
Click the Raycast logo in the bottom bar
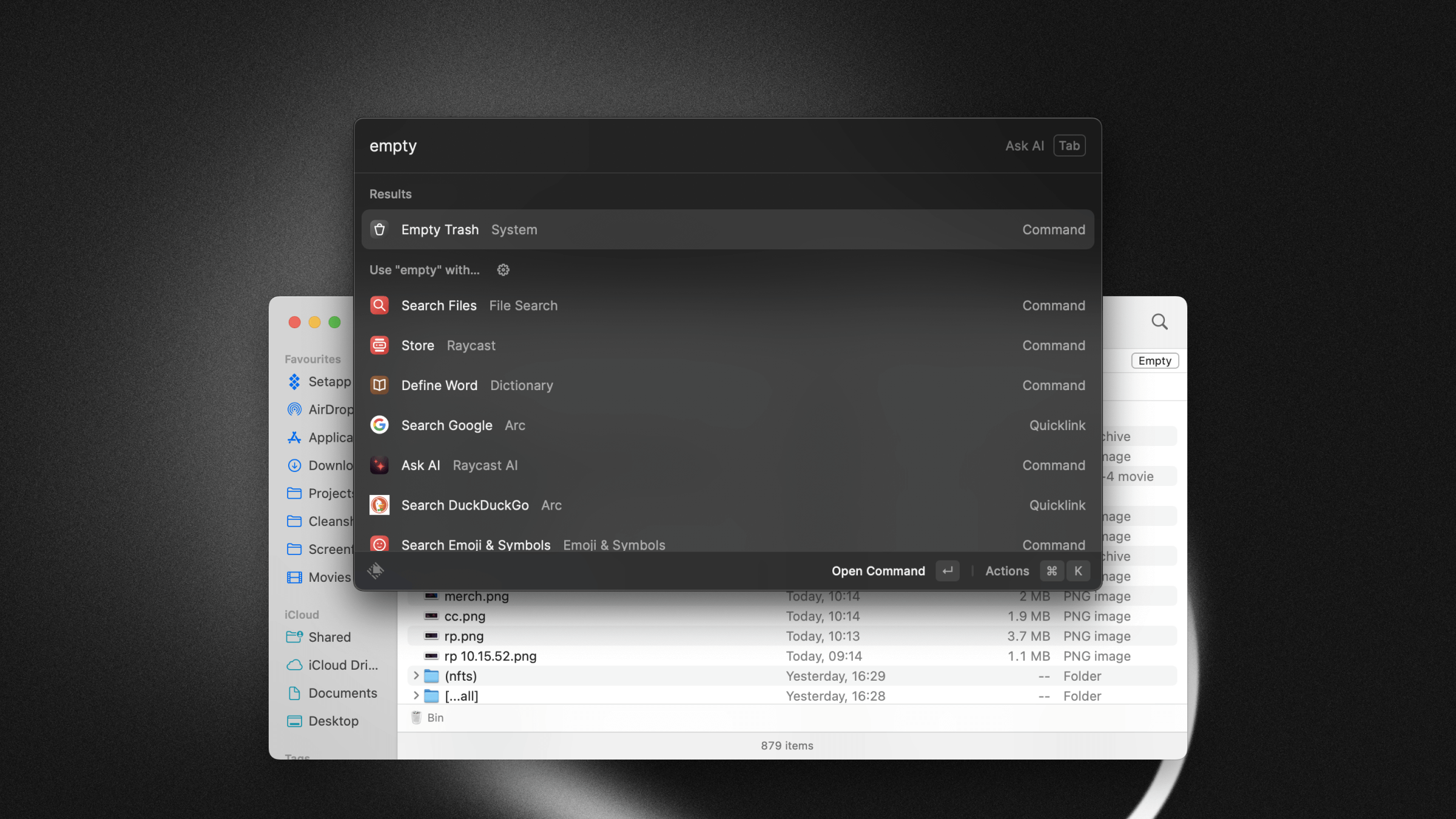coord(376,570)
